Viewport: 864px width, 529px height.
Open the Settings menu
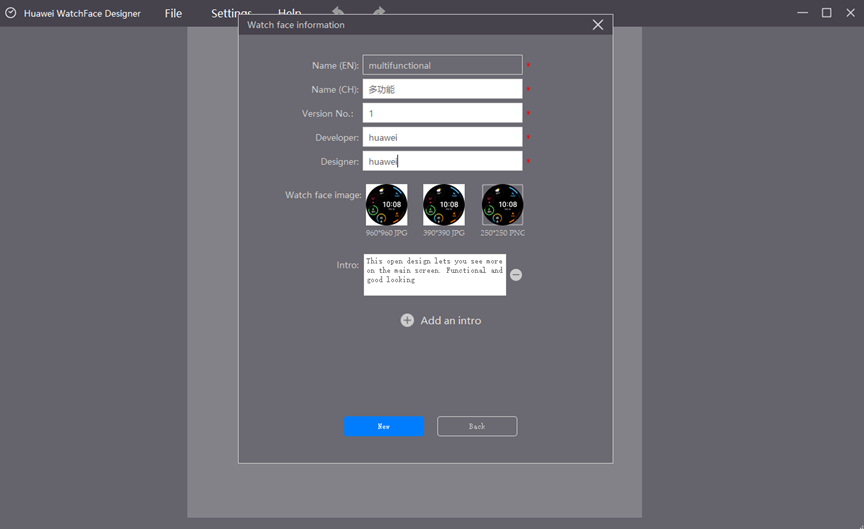[231, 12]
